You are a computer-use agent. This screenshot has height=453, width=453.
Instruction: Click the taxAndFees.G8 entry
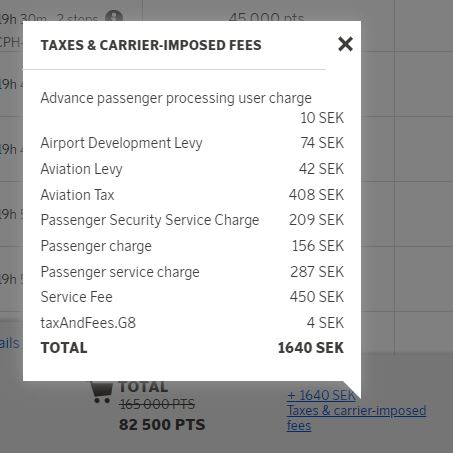pos(192,323)
